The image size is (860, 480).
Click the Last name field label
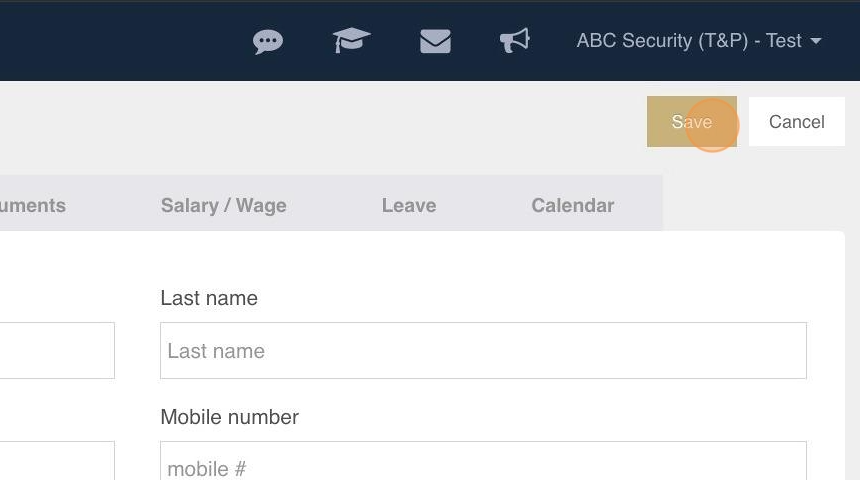coord(209,298)
